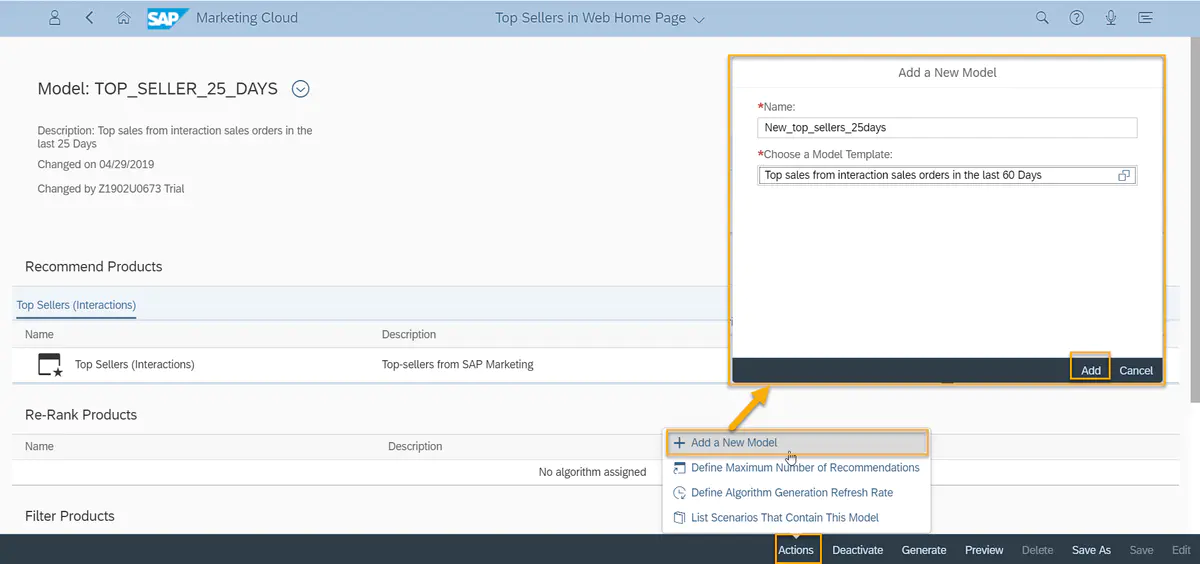Click Name column header in Re-Rank Products table
The image size is (1200, 564).
click(39, 446)
